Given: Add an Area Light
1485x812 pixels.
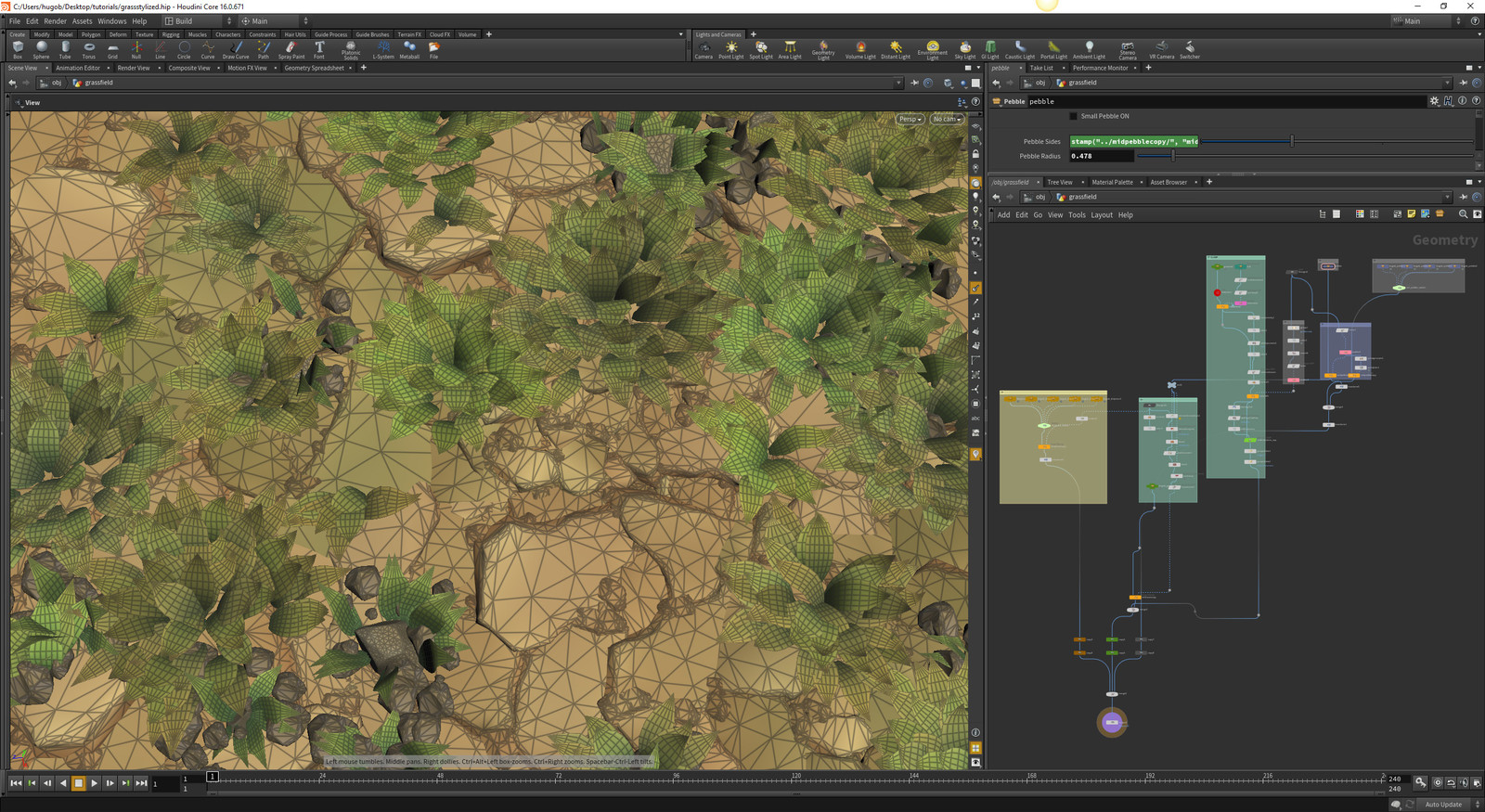Looking at the screenshot, I should [x=790, y=49].
